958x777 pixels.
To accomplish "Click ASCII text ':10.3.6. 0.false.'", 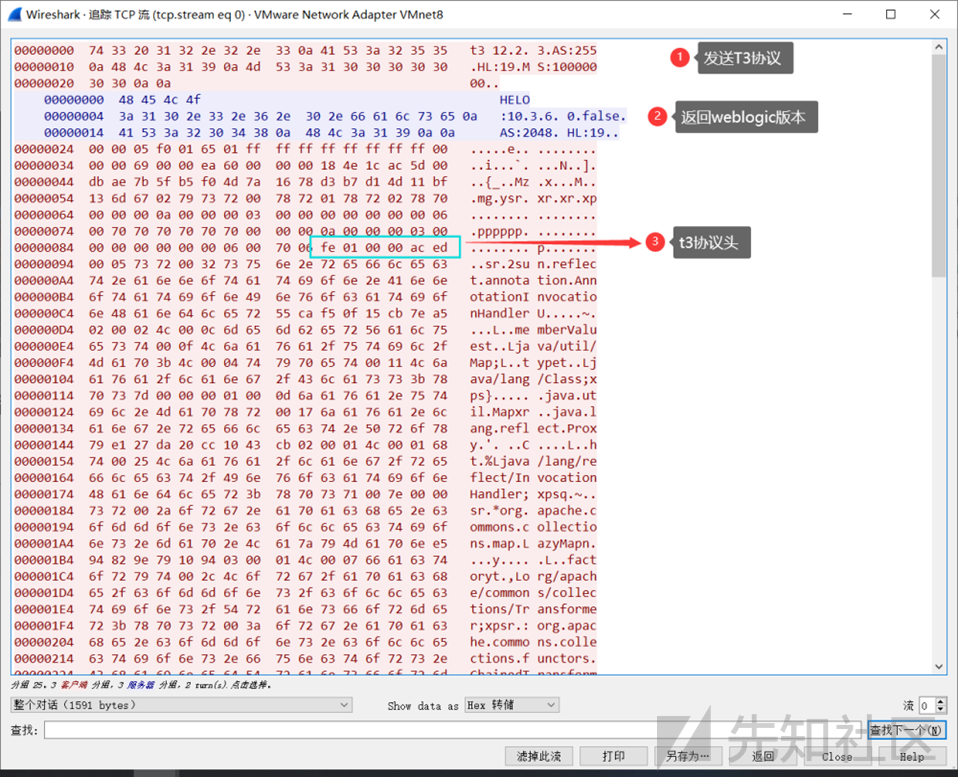I will (562, 116).
